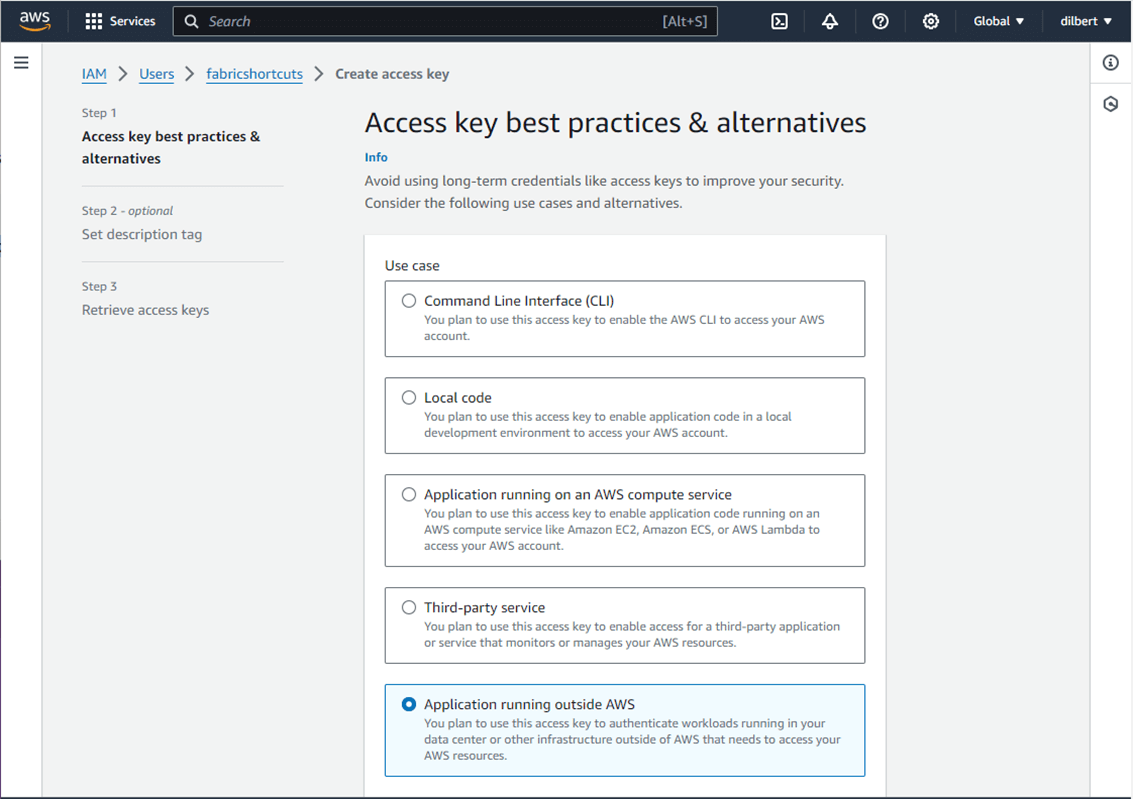Toggle the hamburger side navigation menu
The width and height of the screenshot is (1133, 799).
[21, 63]
